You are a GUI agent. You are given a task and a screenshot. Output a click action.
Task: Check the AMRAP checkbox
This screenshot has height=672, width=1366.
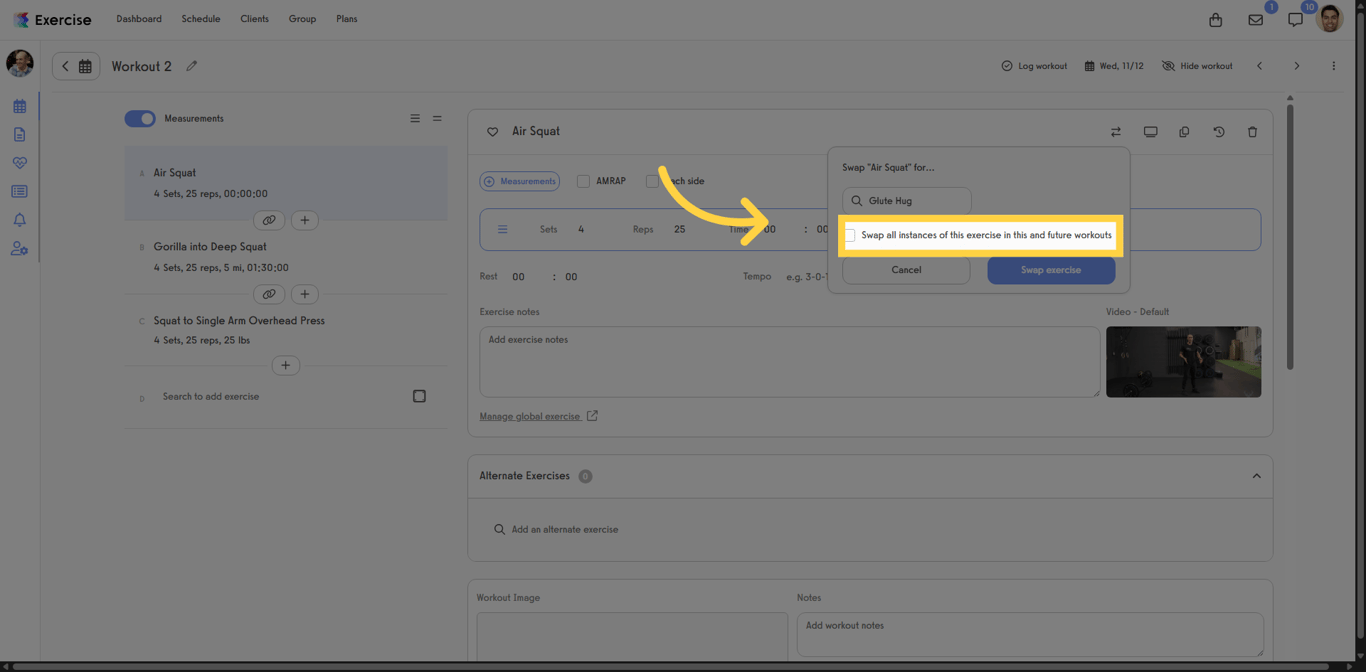[583, 181]
